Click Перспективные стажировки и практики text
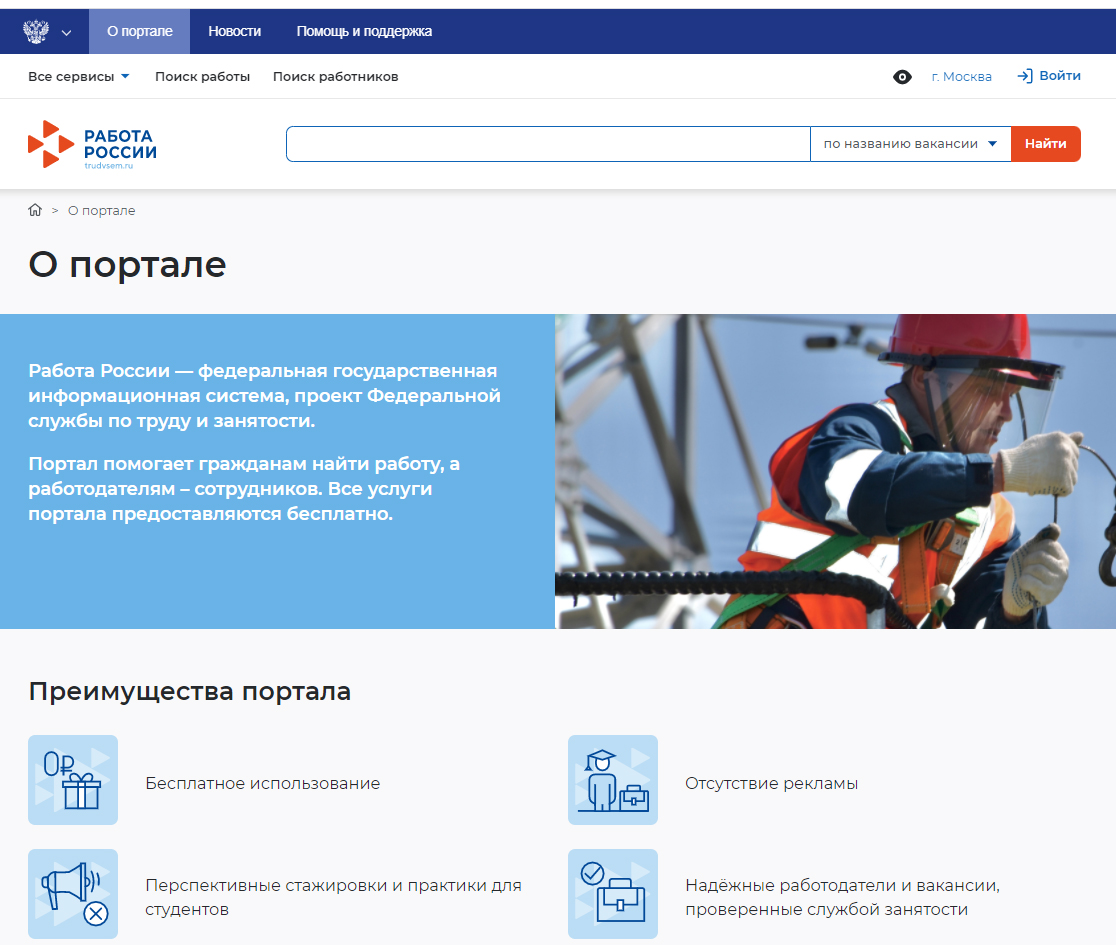The height and width of the screenshot is (945, 1116). point(333,897)
